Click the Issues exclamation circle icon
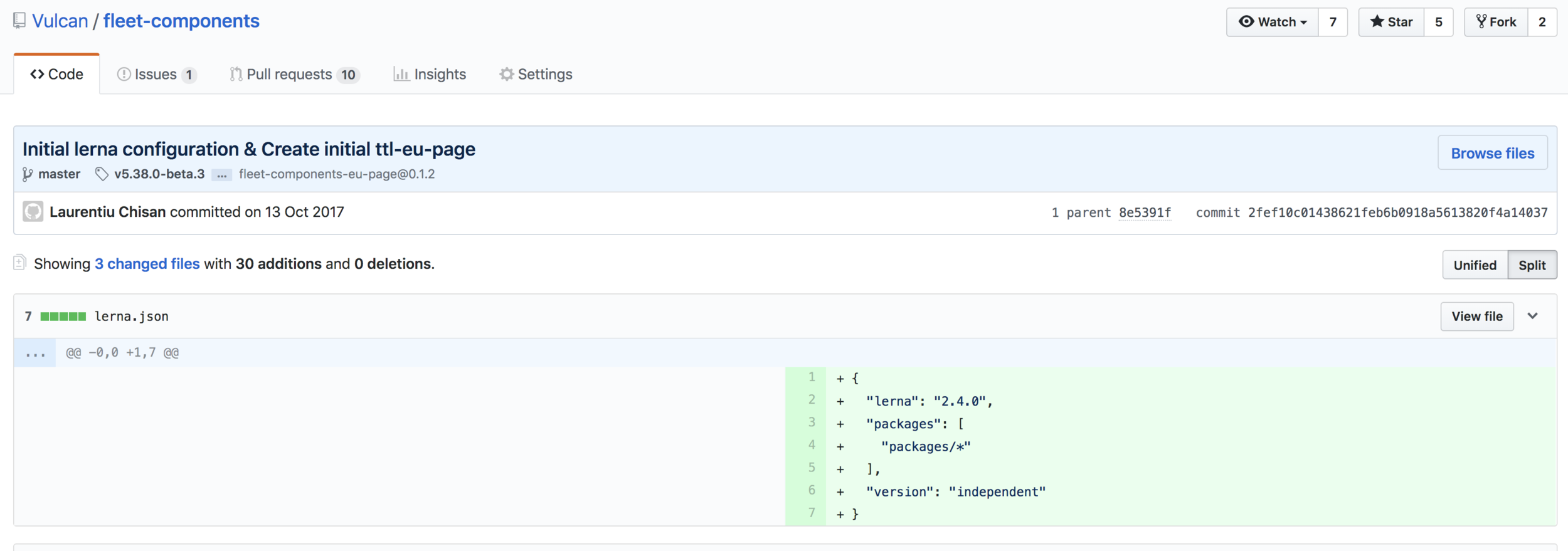This screenshot has height=551, width=1568. point(124,74)
